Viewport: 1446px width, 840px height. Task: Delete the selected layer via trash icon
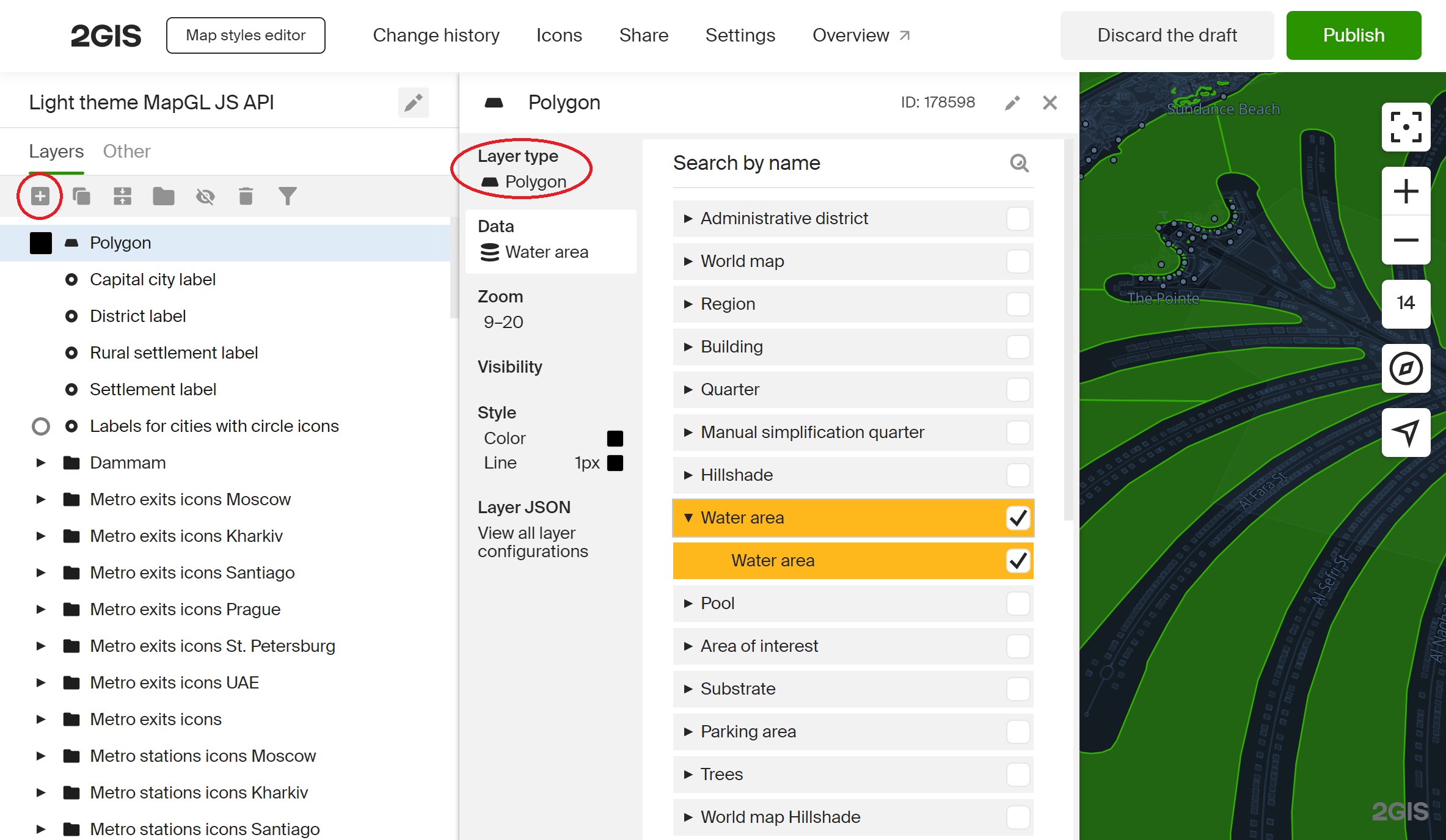(246, 196)
